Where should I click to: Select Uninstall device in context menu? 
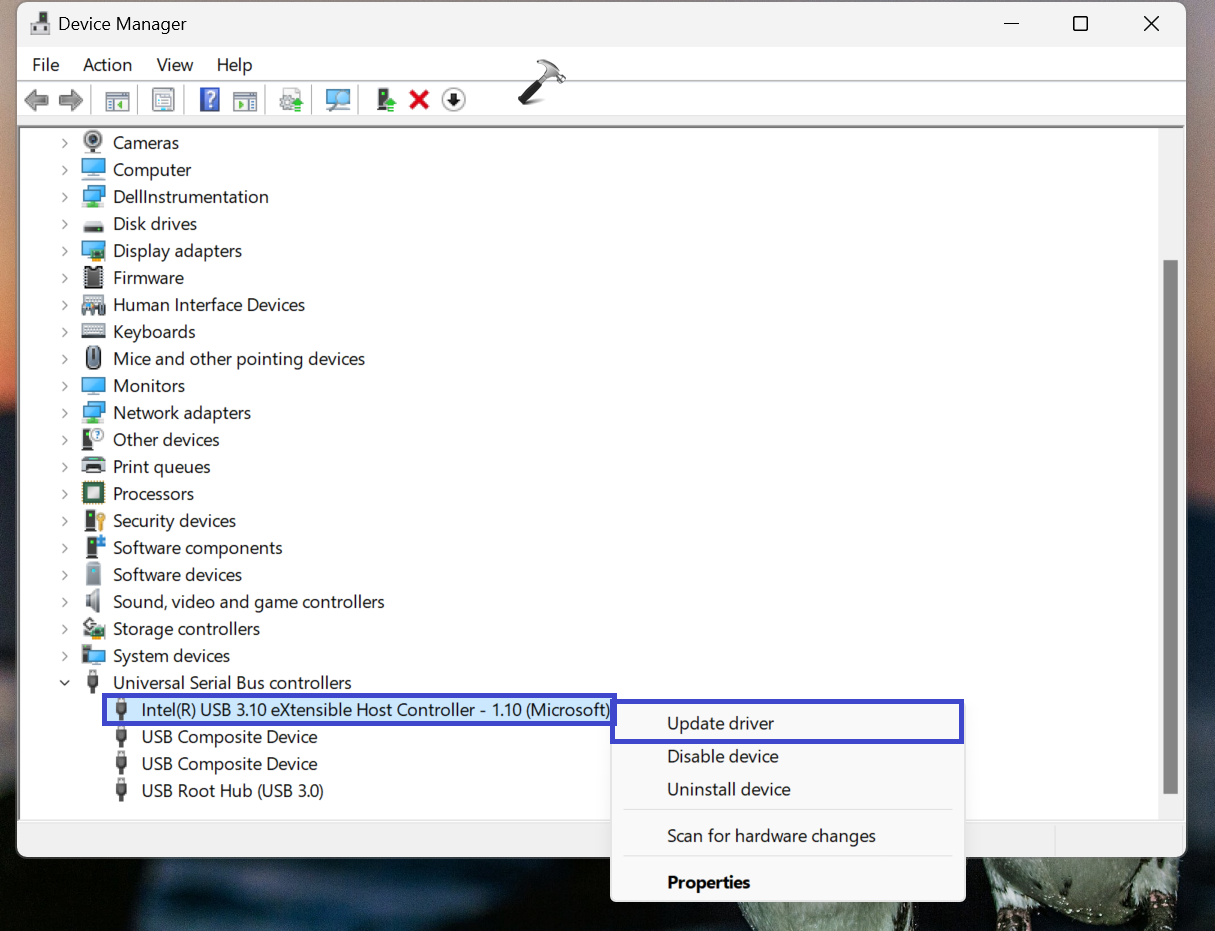(728, 790)
